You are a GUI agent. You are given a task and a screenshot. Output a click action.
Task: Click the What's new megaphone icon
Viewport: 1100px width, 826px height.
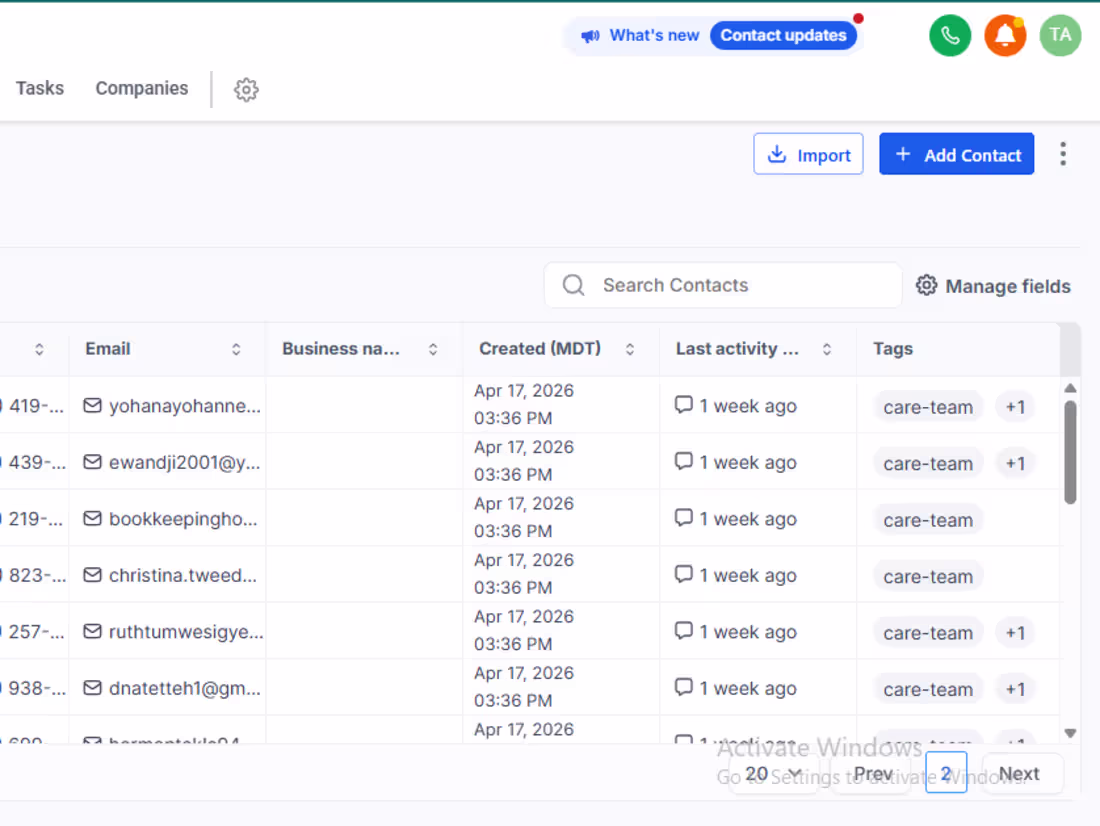tap(591, 36)
